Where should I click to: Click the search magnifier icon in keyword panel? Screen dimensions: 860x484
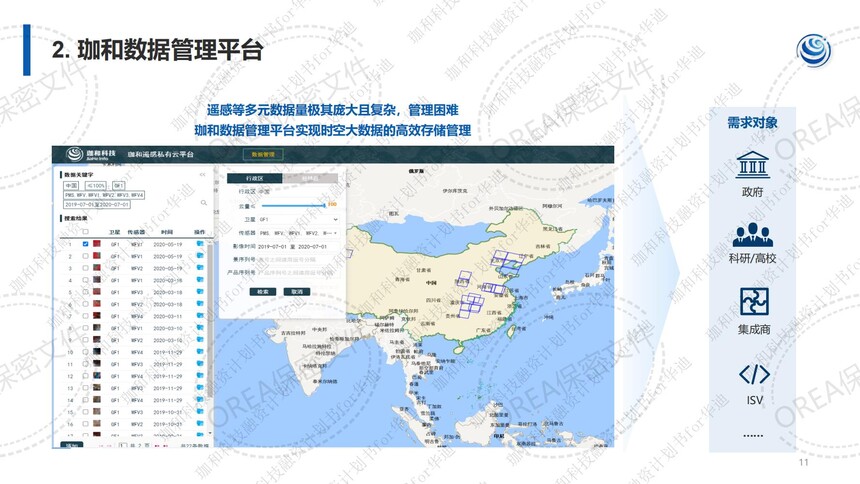point(203,202)
